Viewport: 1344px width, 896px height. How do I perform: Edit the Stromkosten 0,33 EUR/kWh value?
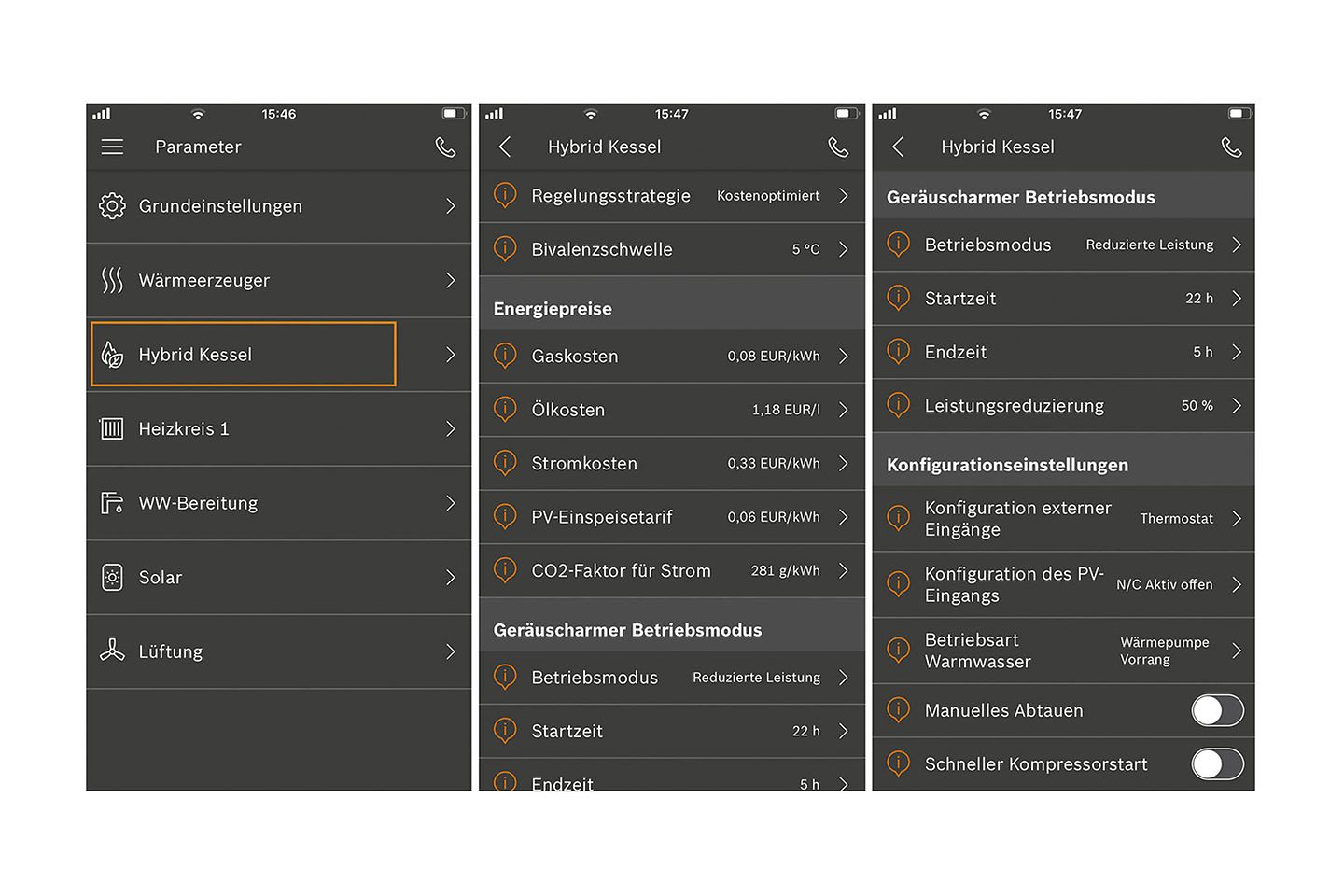tap(774, 464)
